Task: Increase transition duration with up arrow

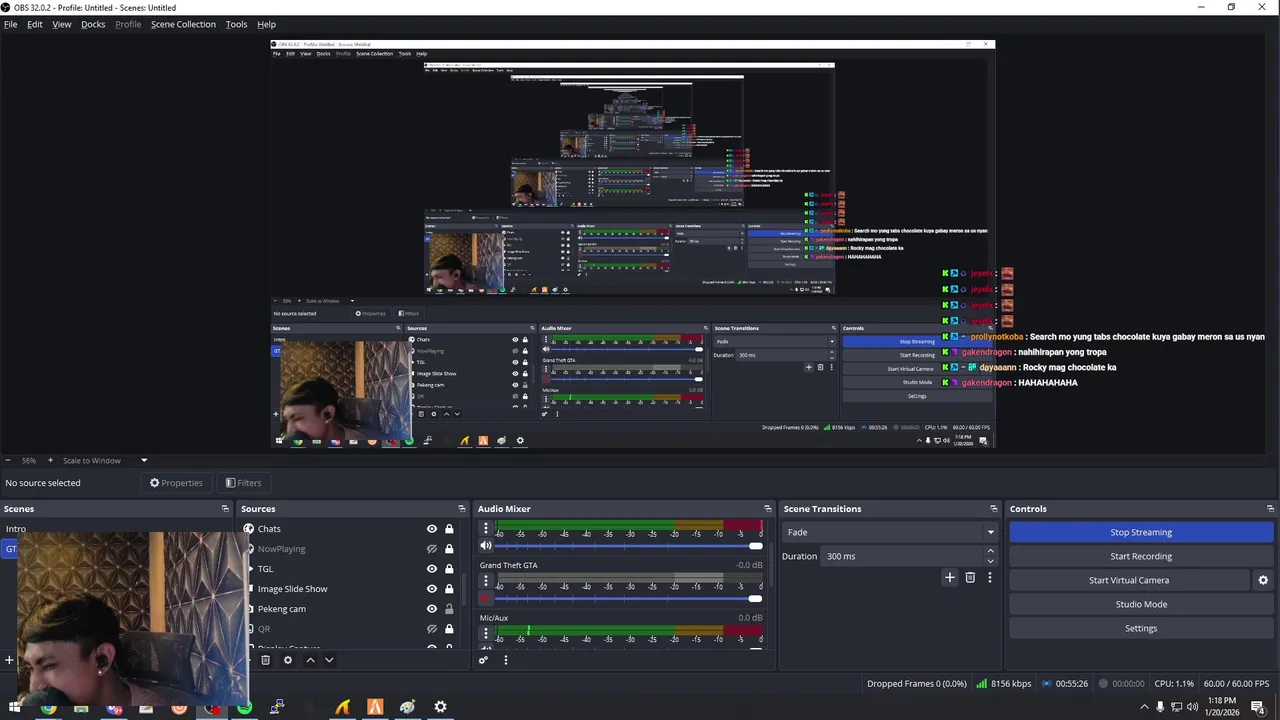Action: tap(991, 551)
